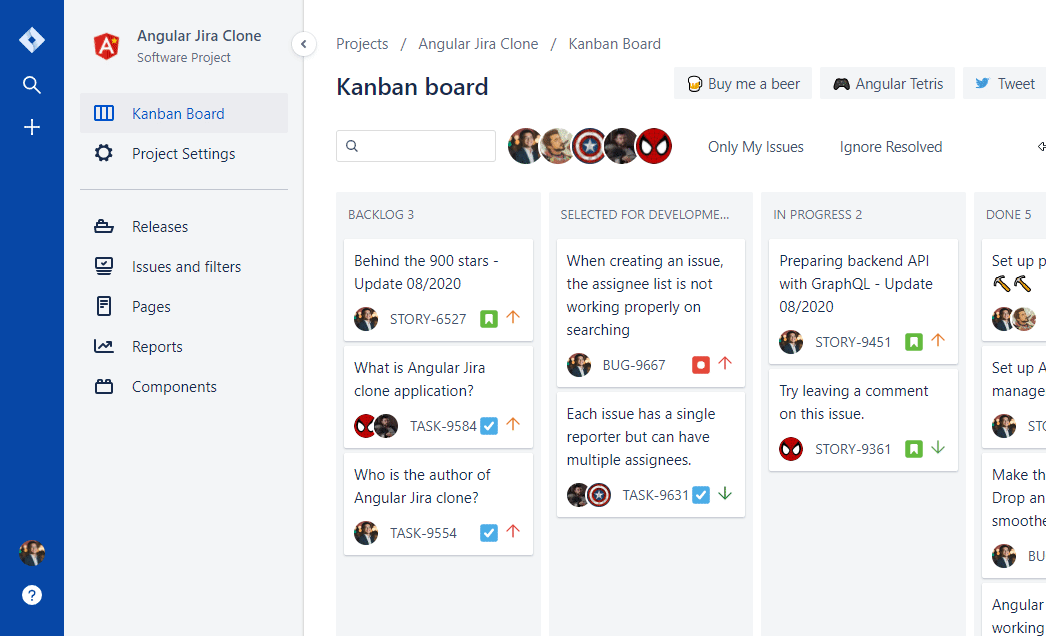The width and height of the screenshot is (1046, 636).
Task: Filter by the fourth dark-haired user avatar
Action: 621,146
